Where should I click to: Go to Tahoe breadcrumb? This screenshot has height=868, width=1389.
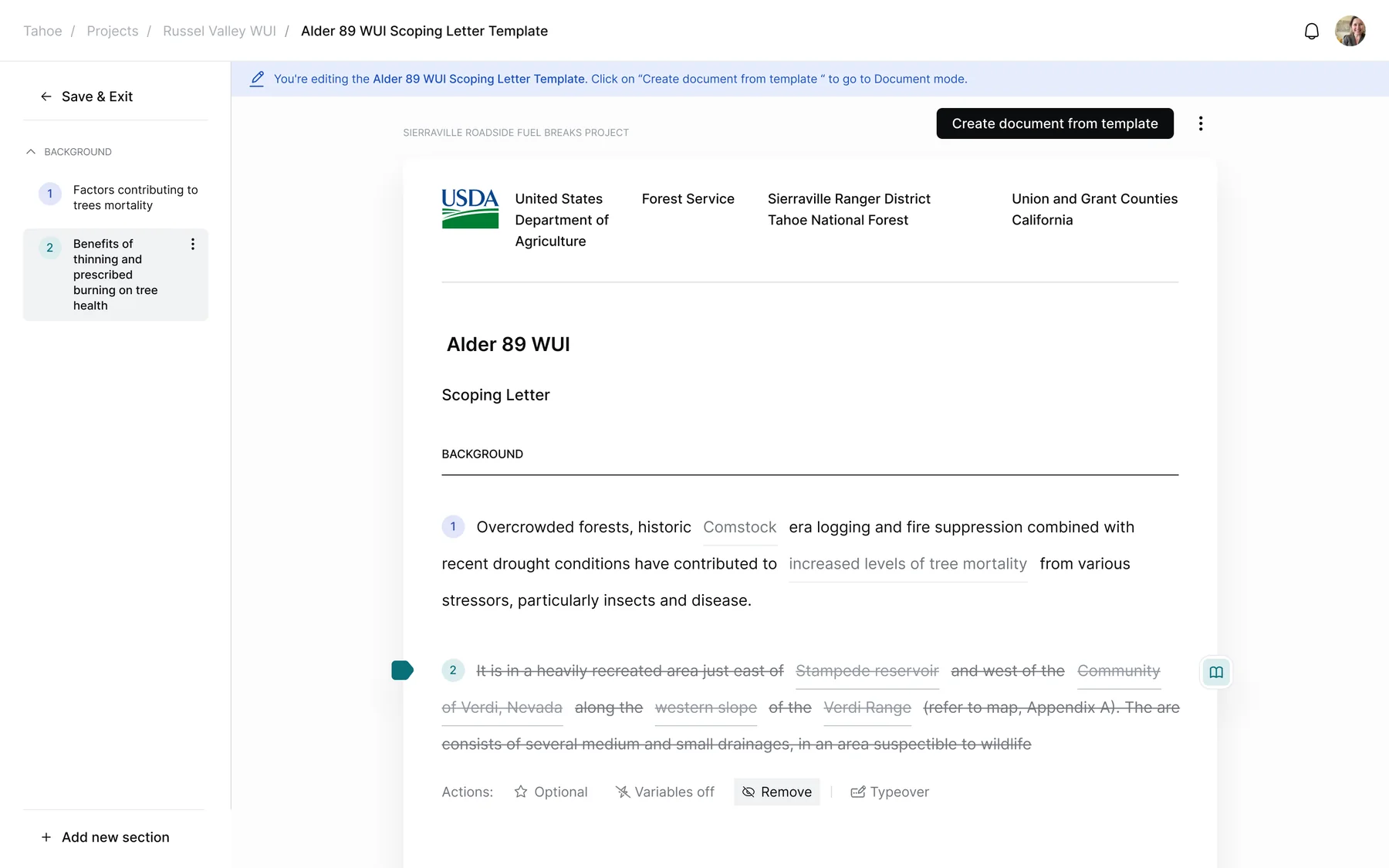42,31
